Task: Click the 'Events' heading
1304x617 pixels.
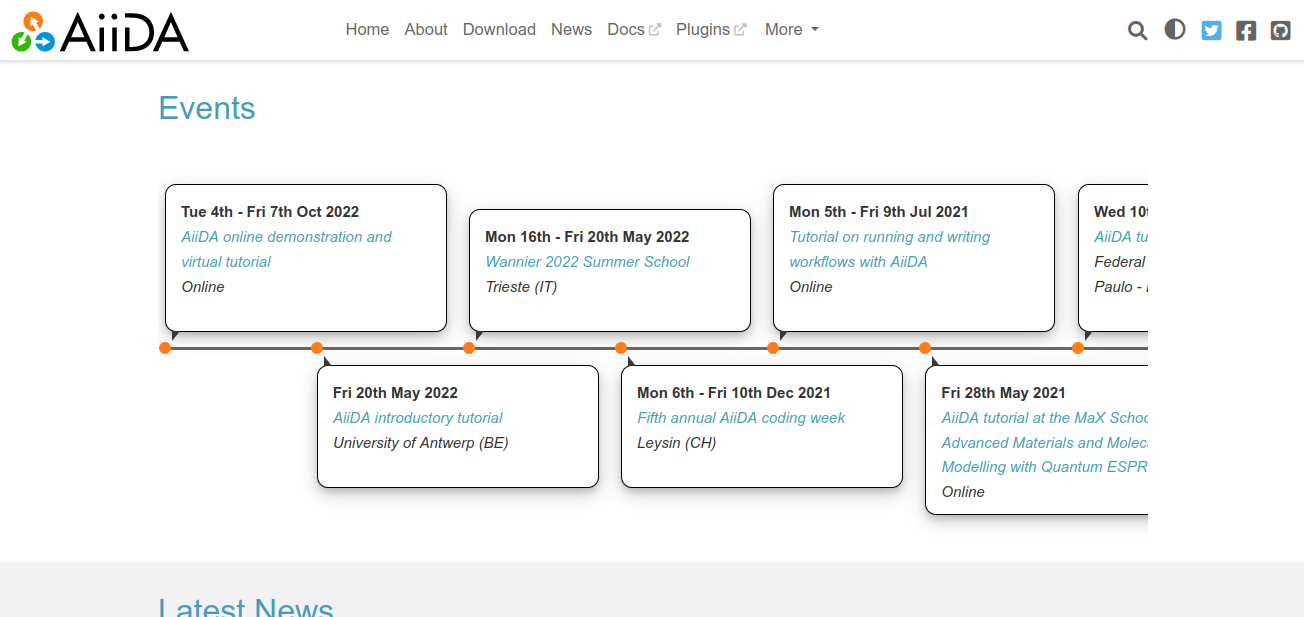Action: point(207,108)
